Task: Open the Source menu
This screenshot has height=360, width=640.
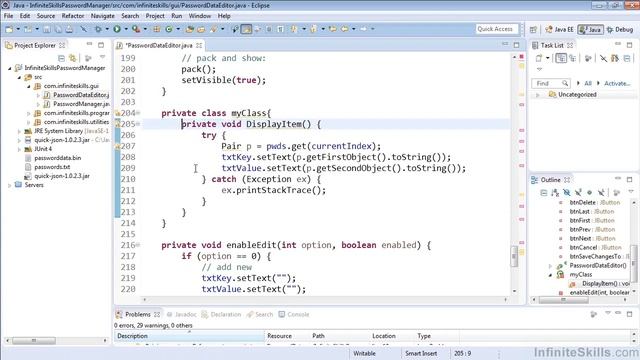Action: [x=46, y=16]
